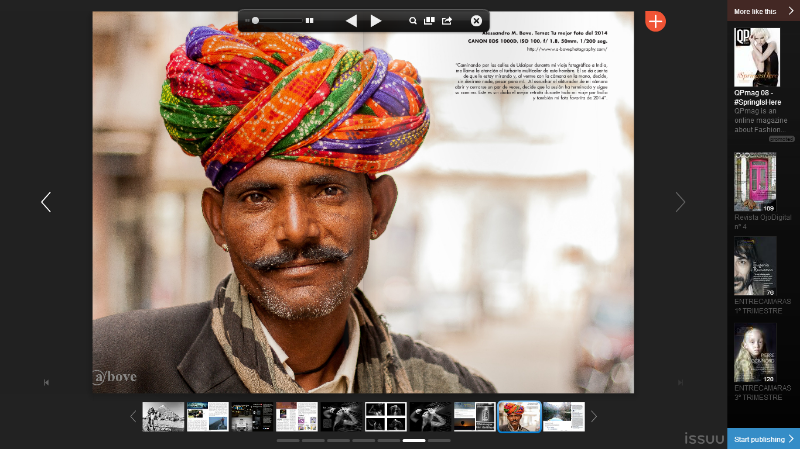800x449 pixels.
Task: Open fifth thumbnail with dark dancer photo
Action: 341,416
